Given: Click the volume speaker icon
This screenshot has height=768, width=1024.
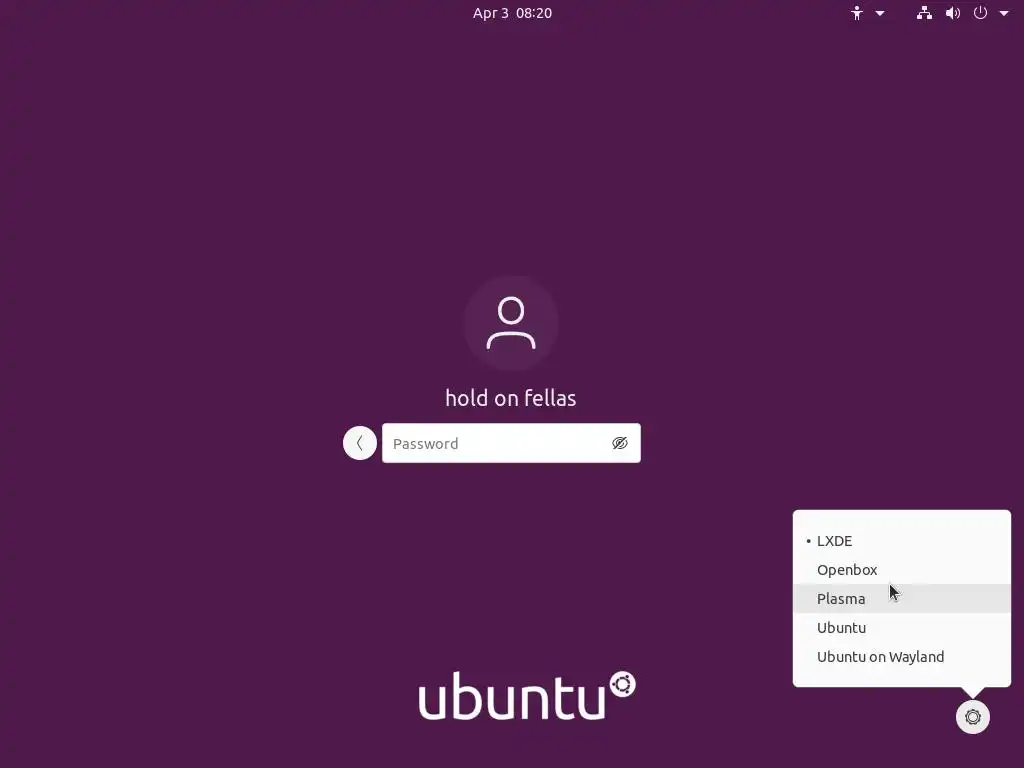Looking at the screenshot, I should pos(953,13).
